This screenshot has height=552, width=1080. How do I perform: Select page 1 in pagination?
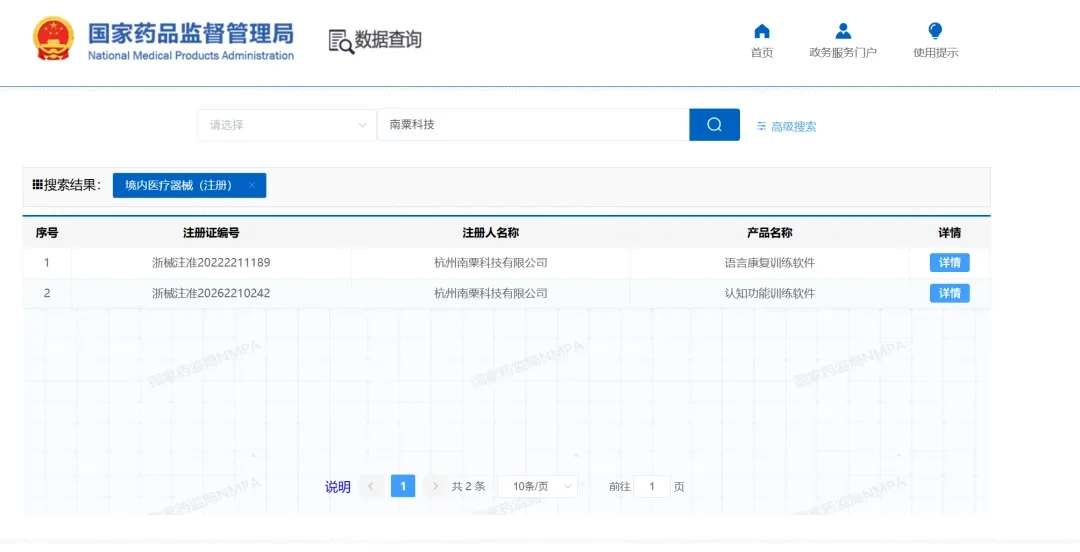(403, 487)
